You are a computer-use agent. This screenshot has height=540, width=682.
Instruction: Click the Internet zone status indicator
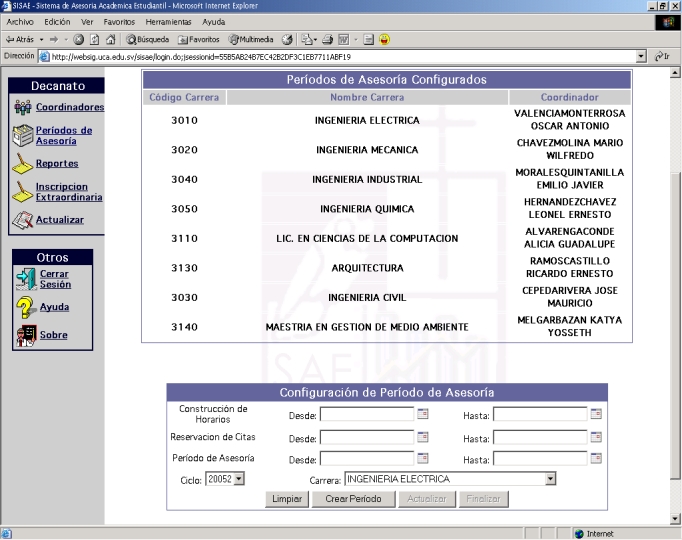[594, 534]
